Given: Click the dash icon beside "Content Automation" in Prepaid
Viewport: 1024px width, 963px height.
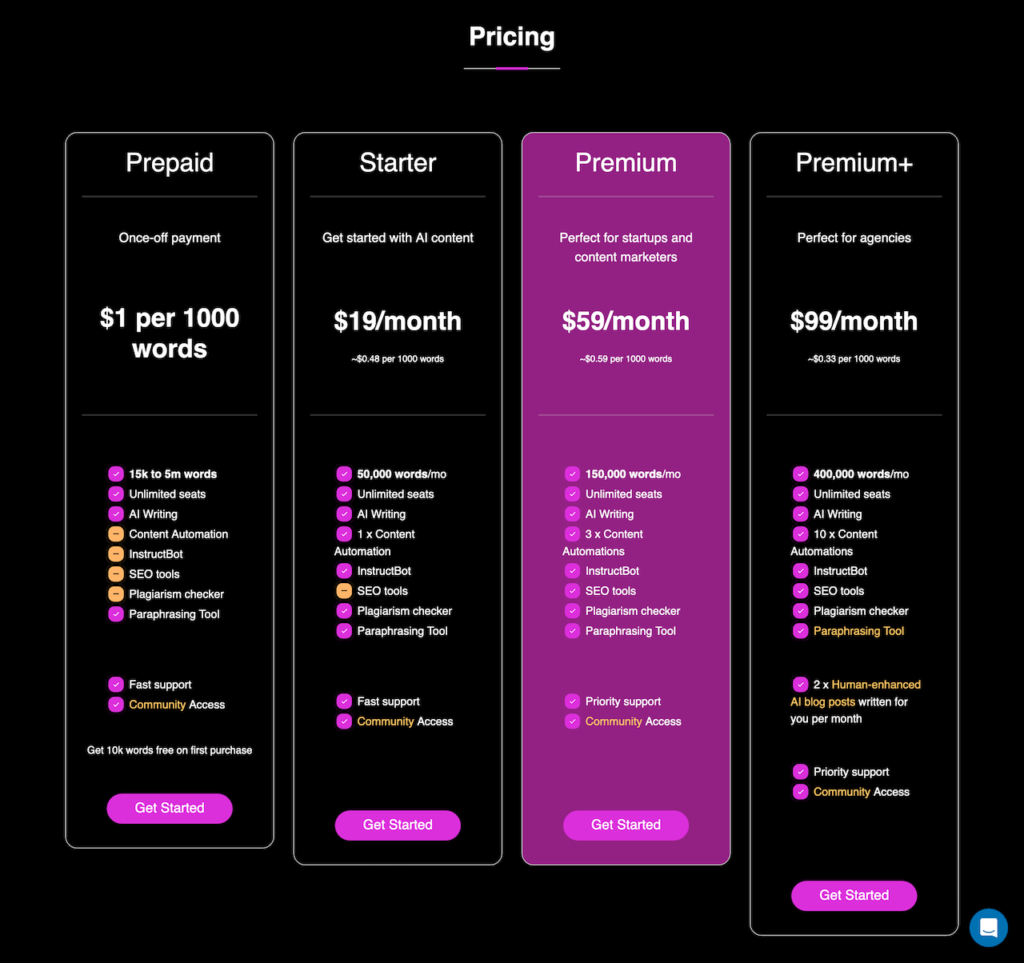Looking at the screenshot, I should 114,534.
